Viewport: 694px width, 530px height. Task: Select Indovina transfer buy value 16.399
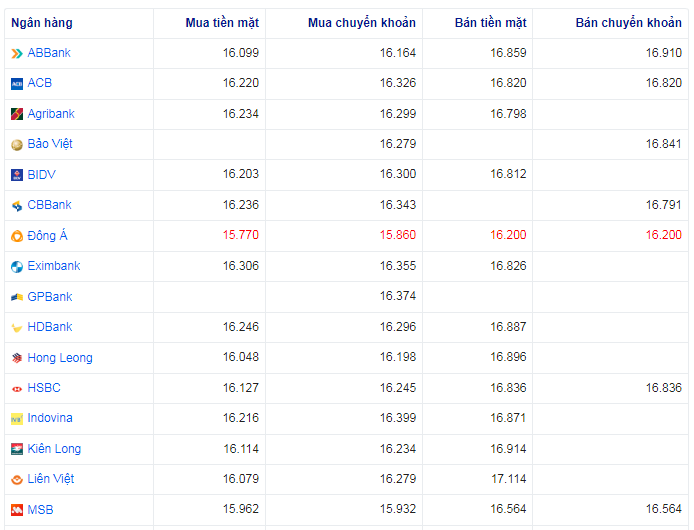click(x=398, y=418)
